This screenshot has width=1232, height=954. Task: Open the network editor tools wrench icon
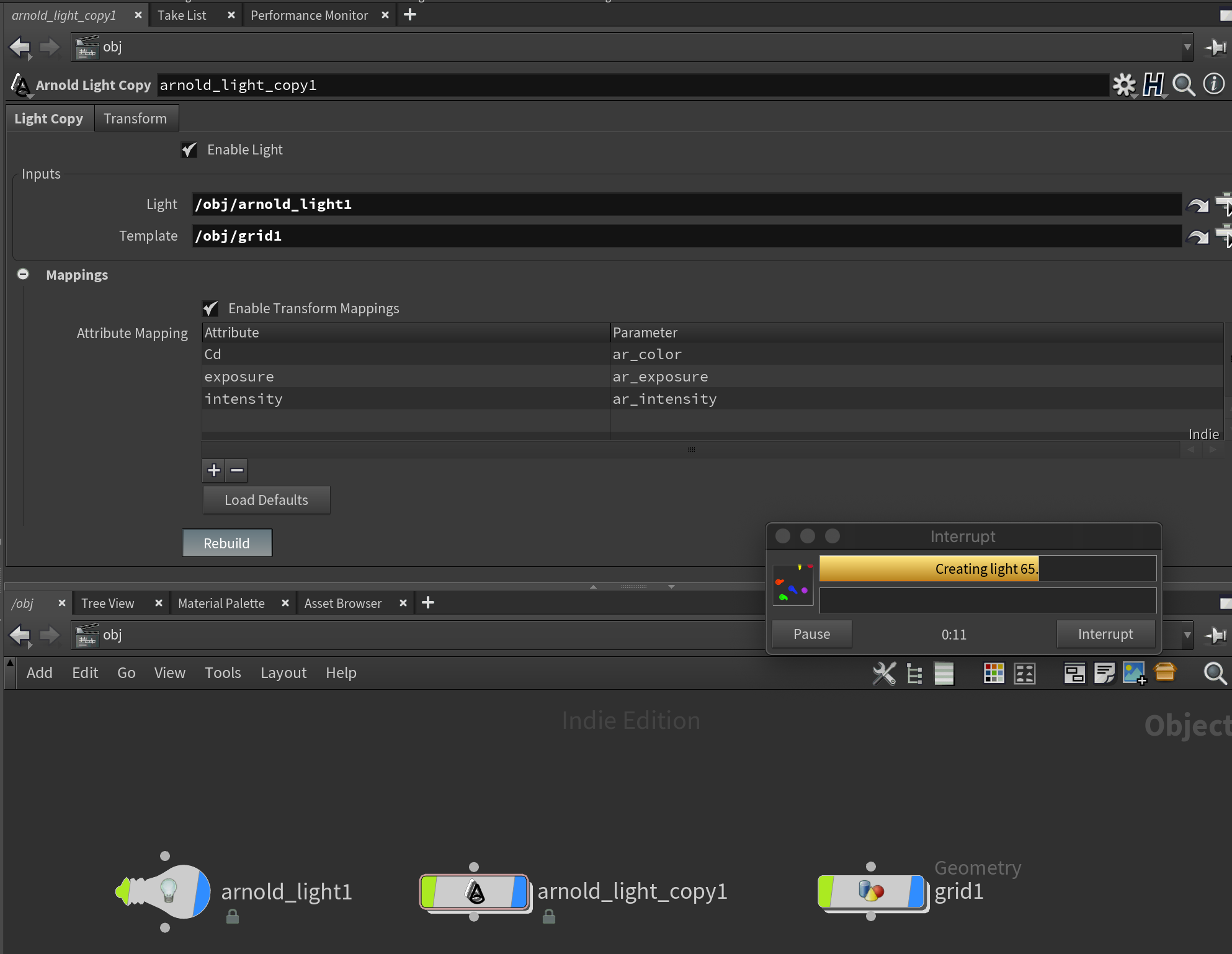(884, 673)
